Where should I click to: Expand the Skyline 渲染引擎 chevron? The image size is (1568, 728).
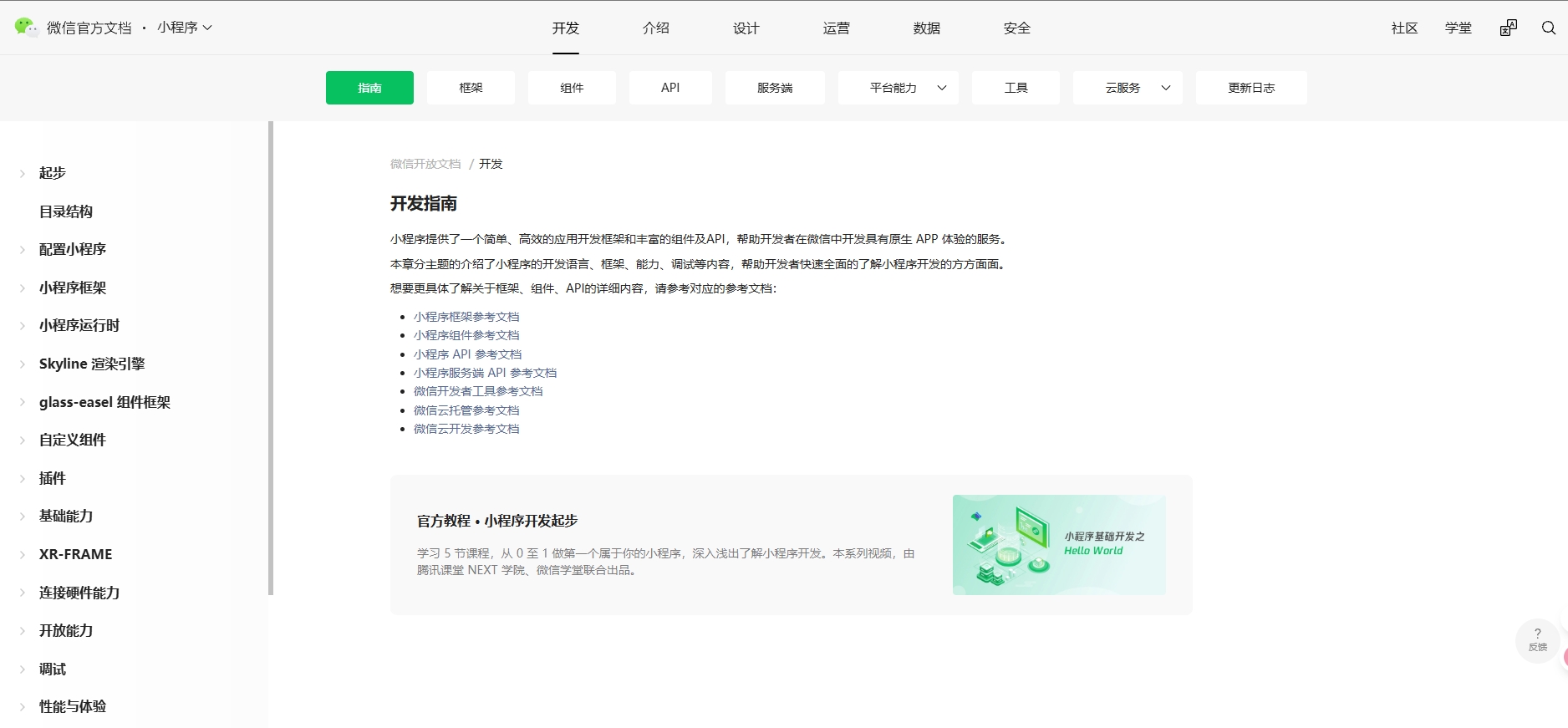(x=23, y=364)
